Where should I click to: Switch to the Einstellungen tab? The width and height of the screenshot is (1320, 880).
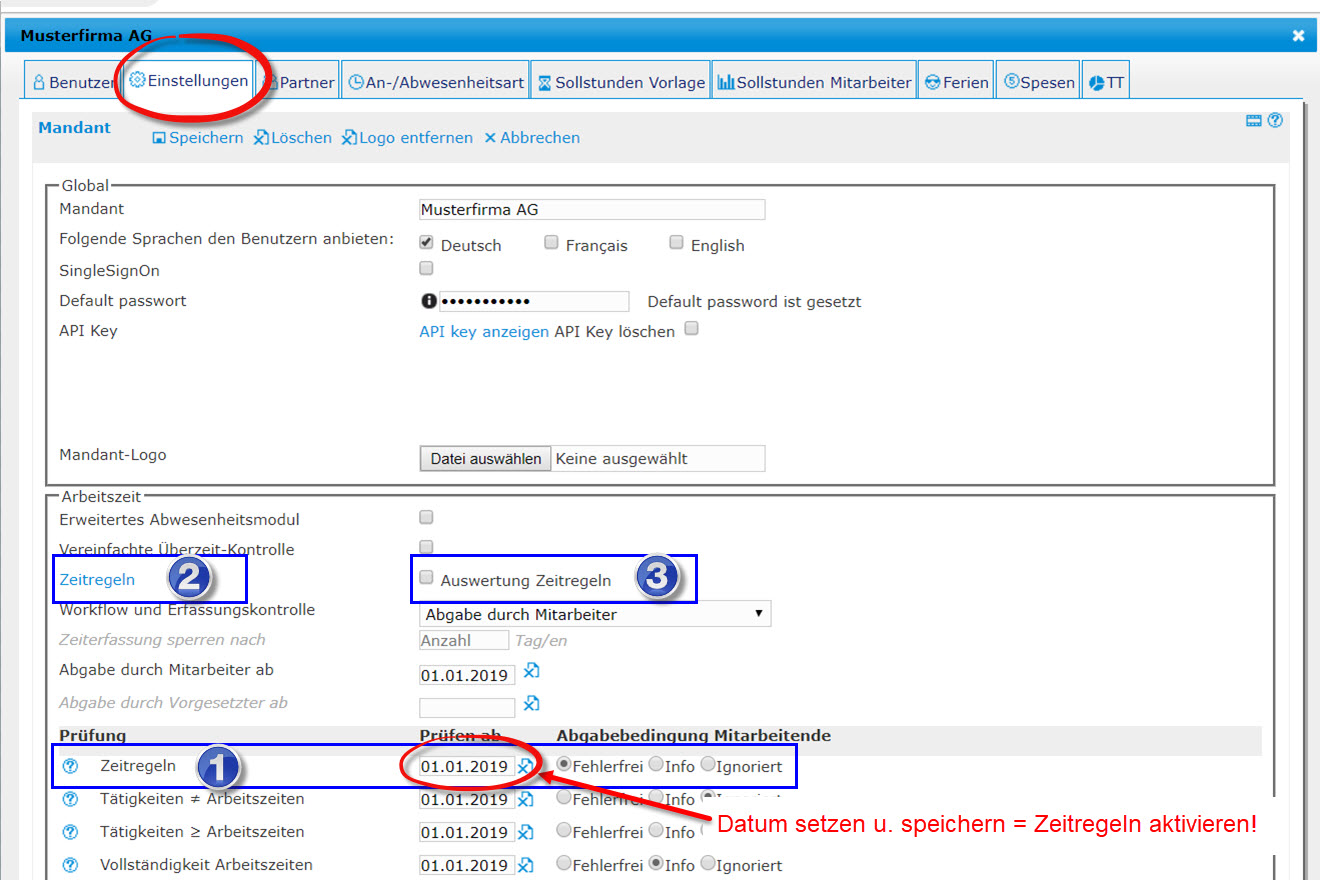(189, 80)
